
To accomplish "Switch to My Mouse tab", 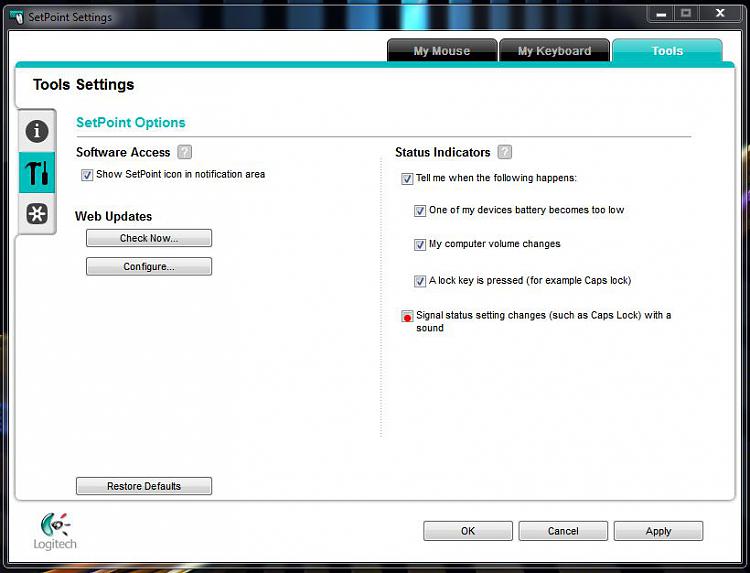I will pos(442,51).
